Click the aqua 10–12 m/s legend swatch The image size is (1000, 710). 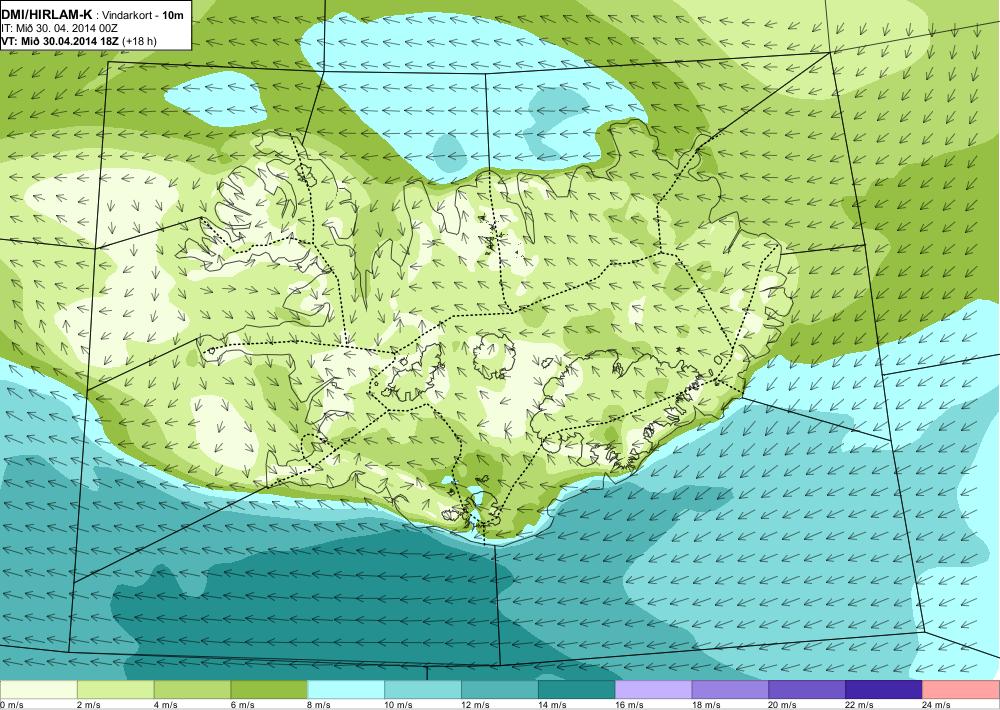(423, 690)
